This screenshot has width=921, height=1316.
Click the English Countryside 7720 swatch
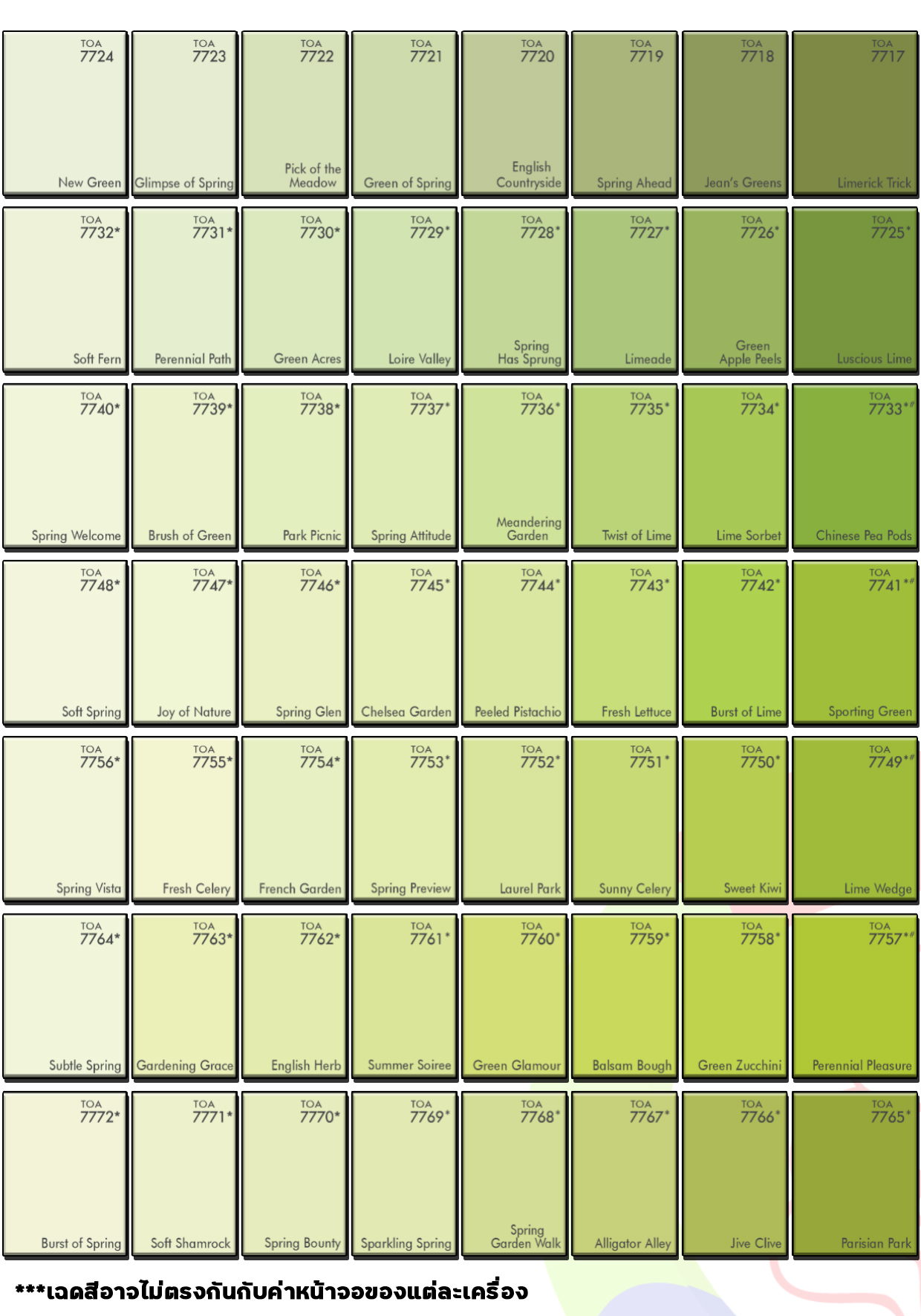515,114
